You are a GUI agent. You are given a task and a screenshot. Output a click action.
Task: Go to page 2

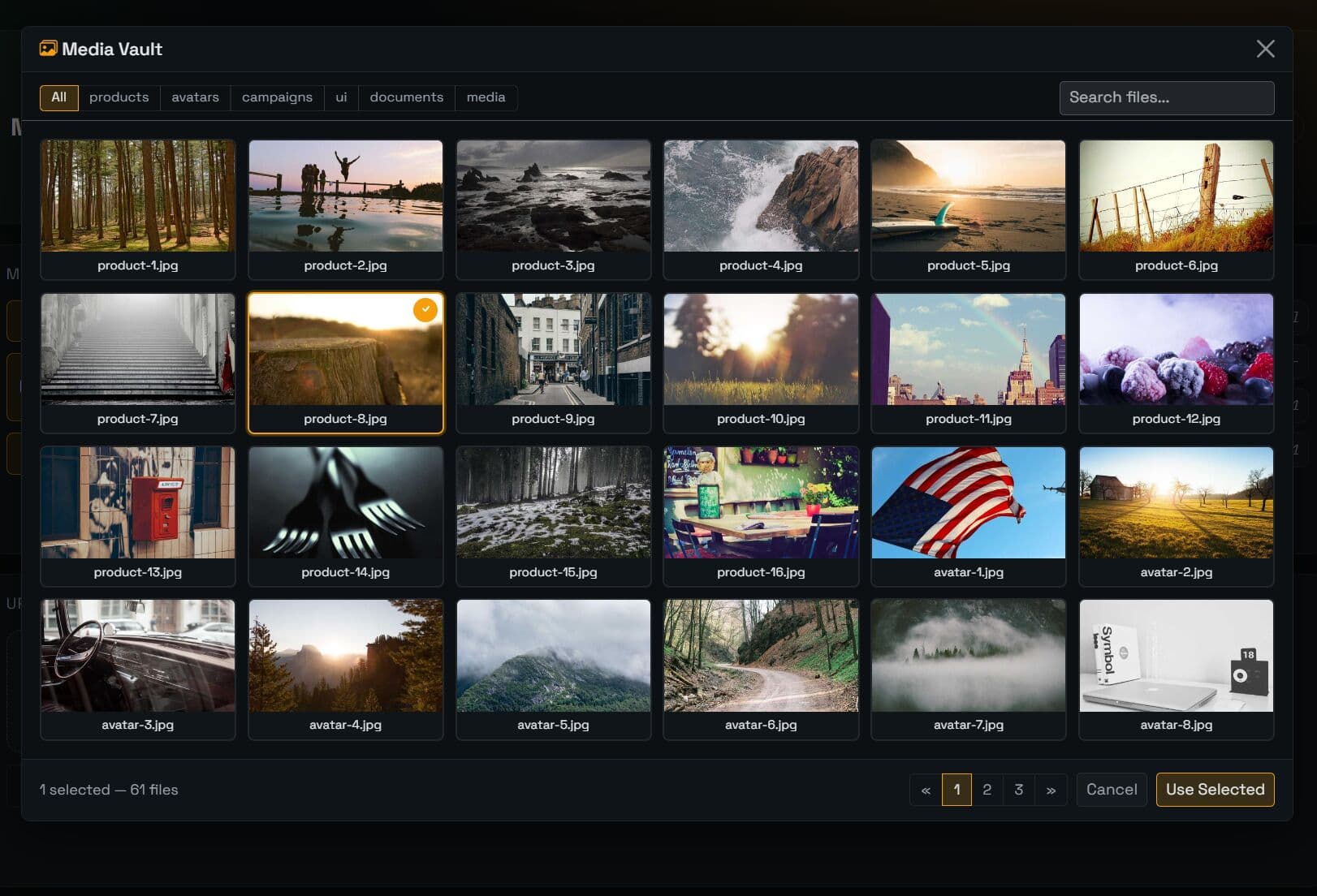tap(987, 789)
